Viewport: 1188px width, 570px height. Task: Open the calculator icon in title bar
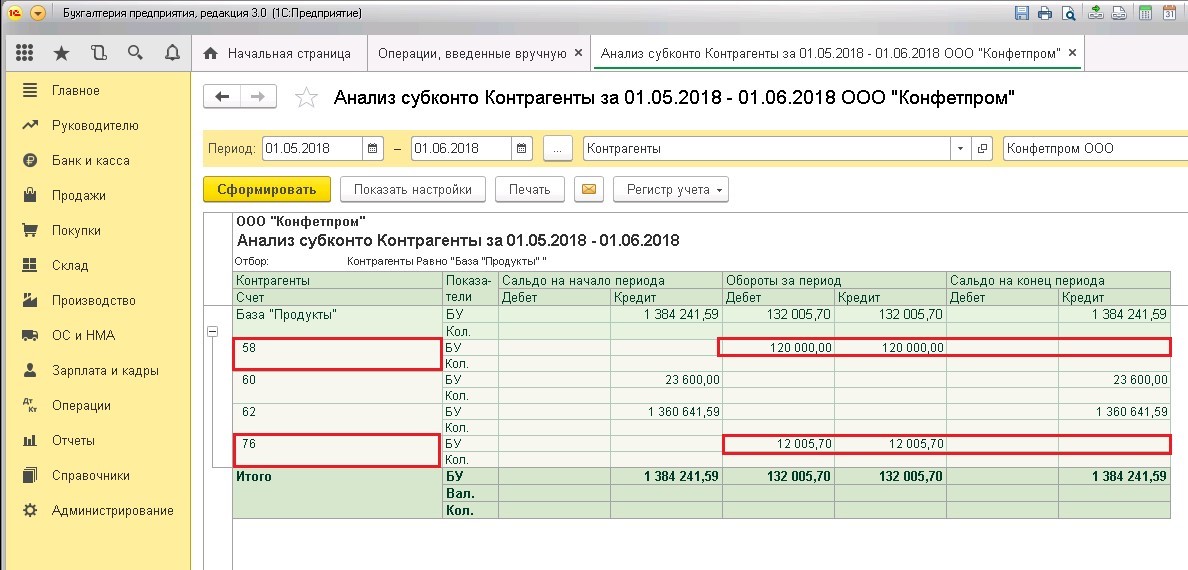coord(1145,13)
